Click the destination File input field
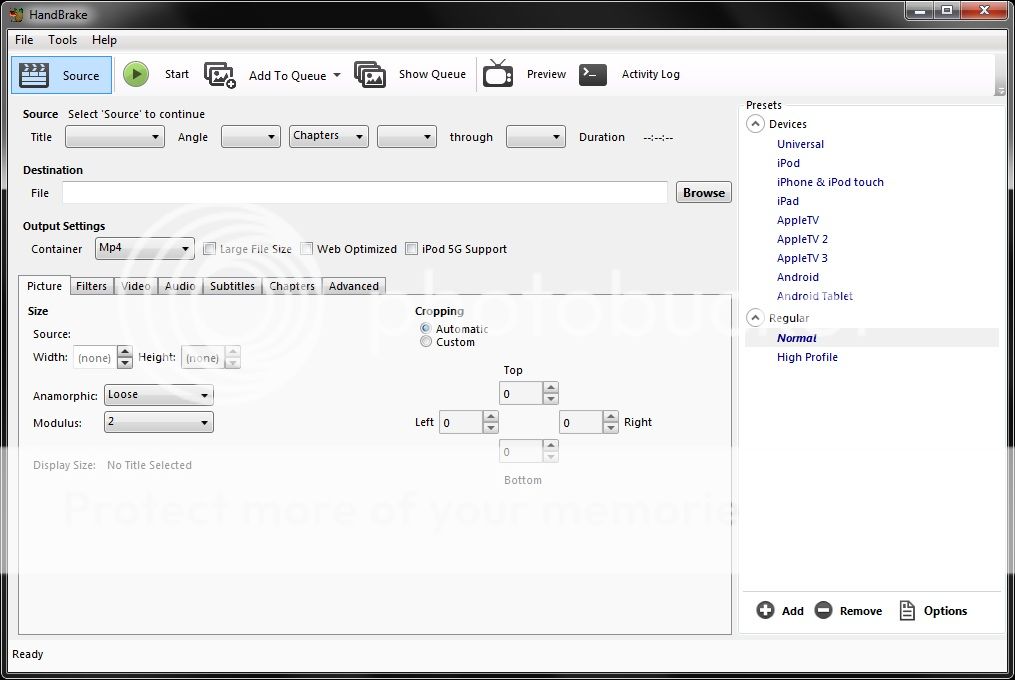1015x680 pixels. 364,193
